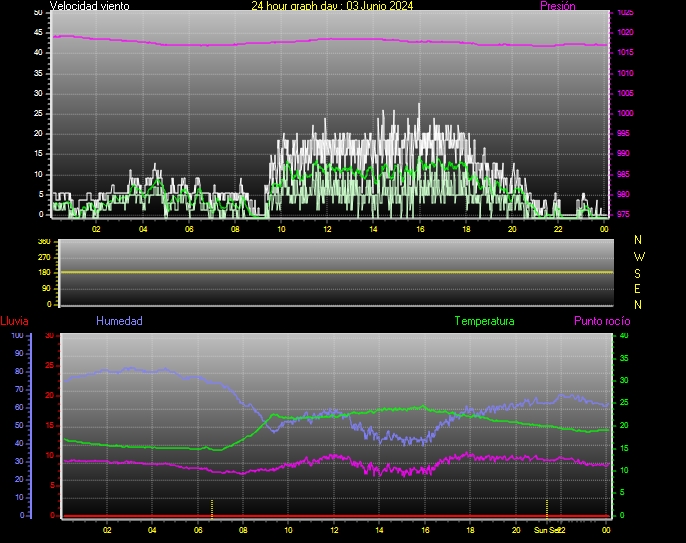This screenshot has height=543, width=686.
Task: Click the red "Lluvia" legend label
Action: tap(14, 321)
